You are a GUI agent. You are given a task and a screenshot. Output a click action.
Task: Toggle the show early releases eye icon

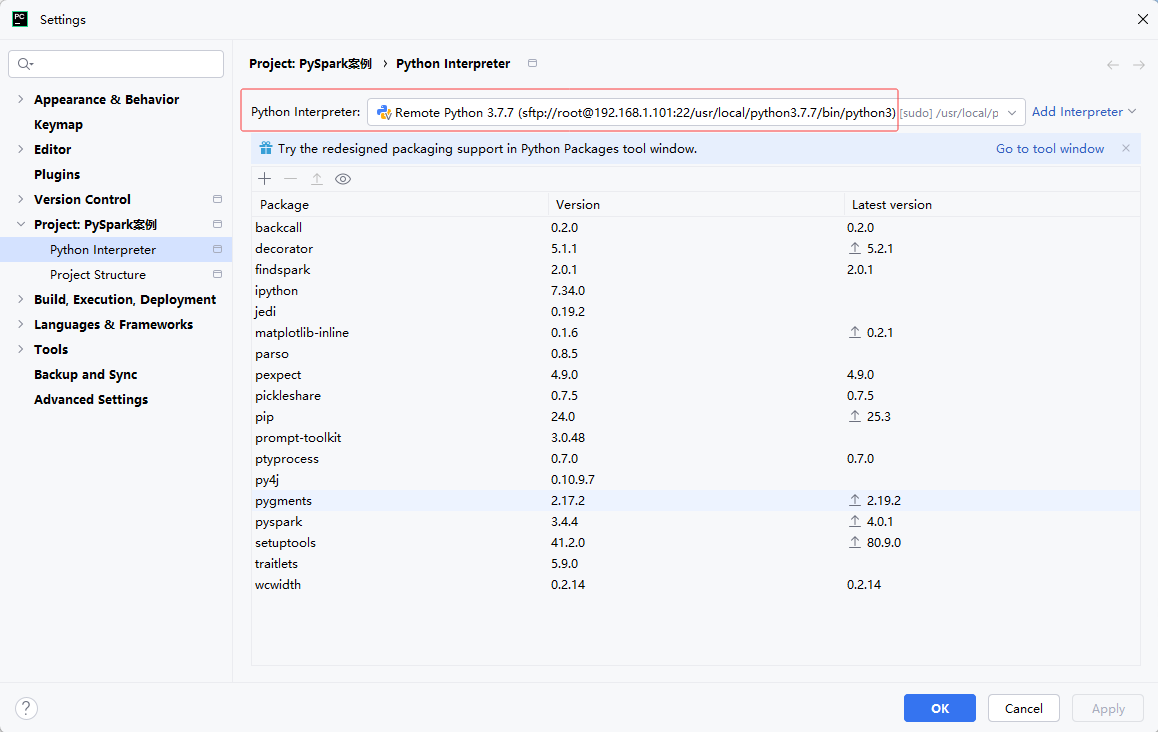pos(343,179)
